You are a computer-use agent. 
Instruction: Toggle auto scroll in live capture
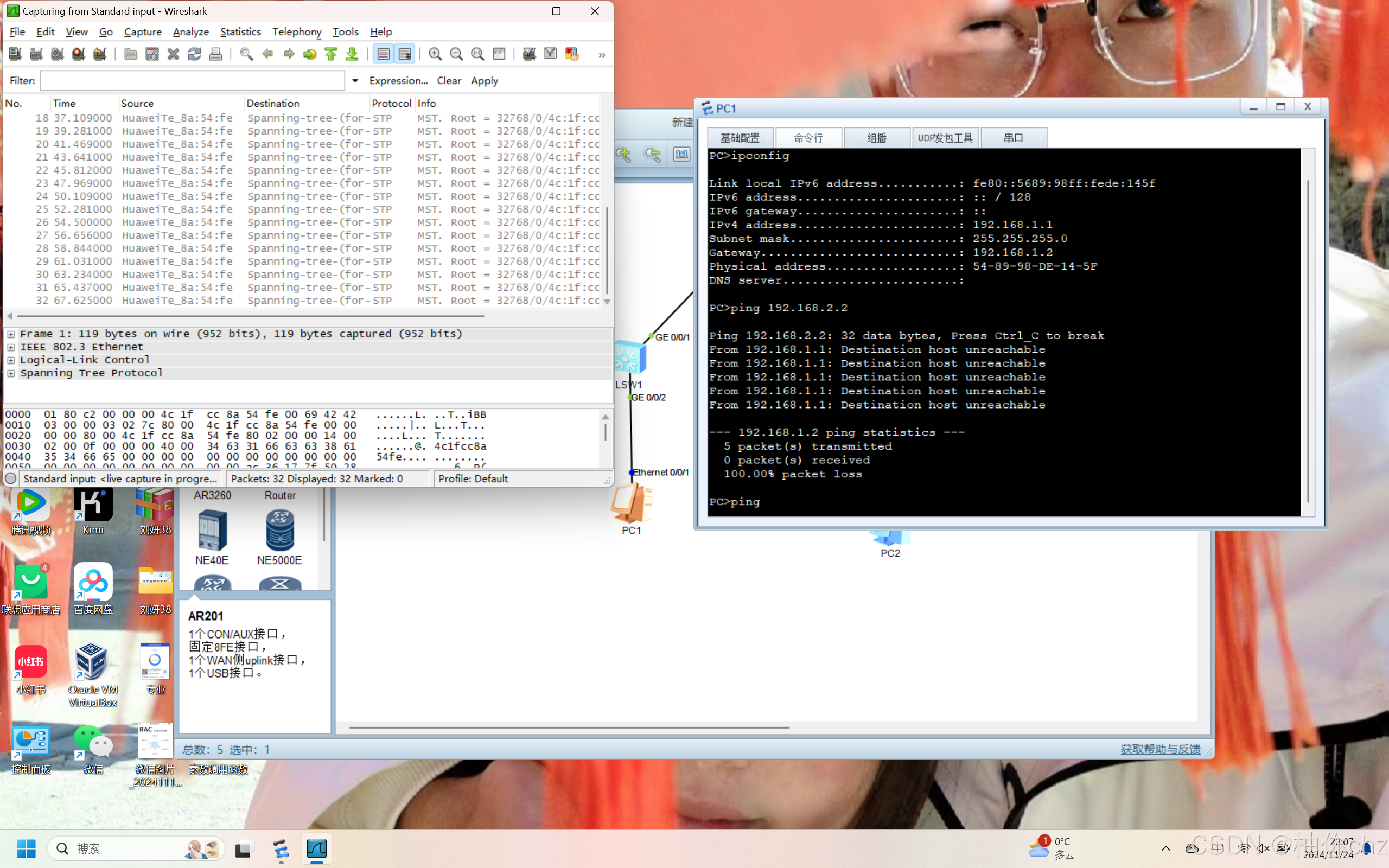pyautogui.click(x=405, y=54)
